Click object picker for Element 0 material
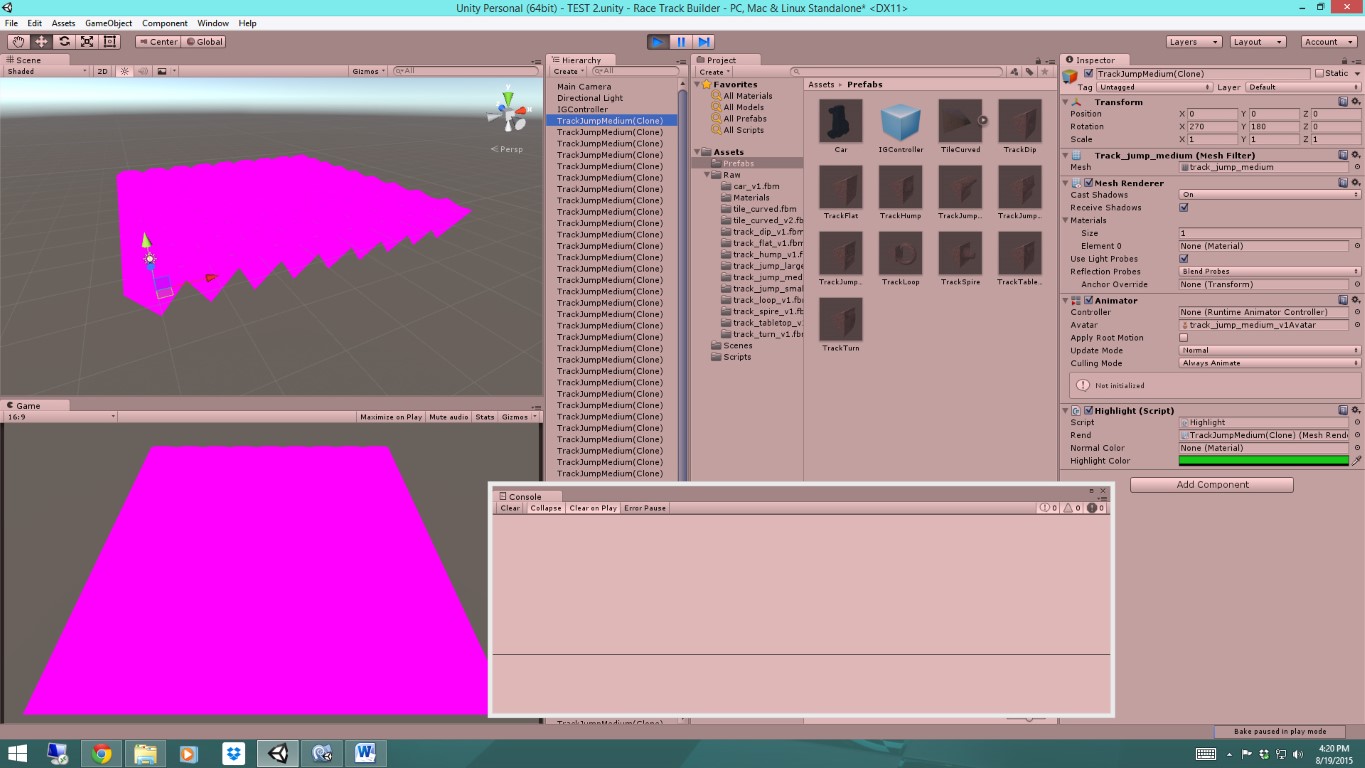Viewport: 1365px width, 768px height. coord(1357,246)
